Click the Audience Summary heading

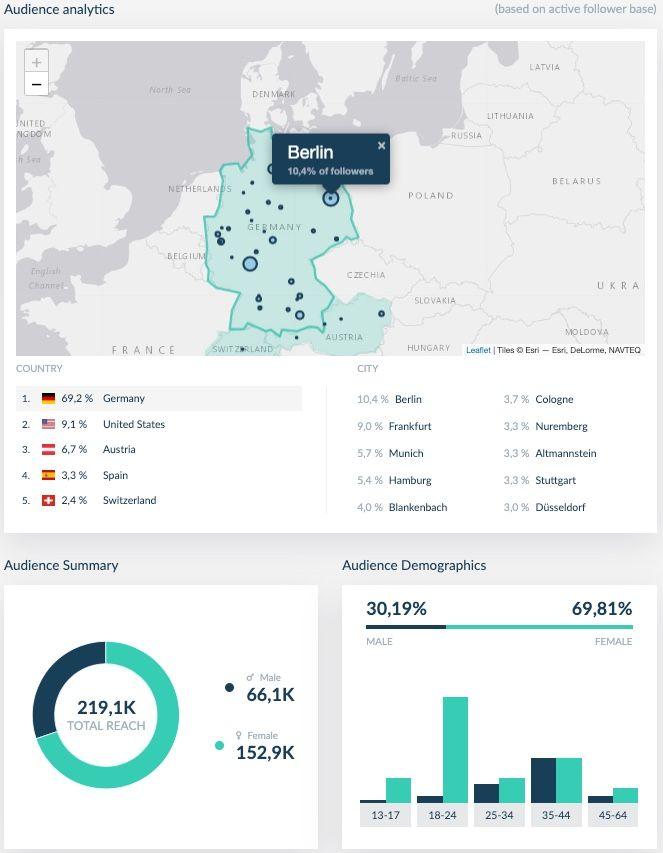[61, 565]
